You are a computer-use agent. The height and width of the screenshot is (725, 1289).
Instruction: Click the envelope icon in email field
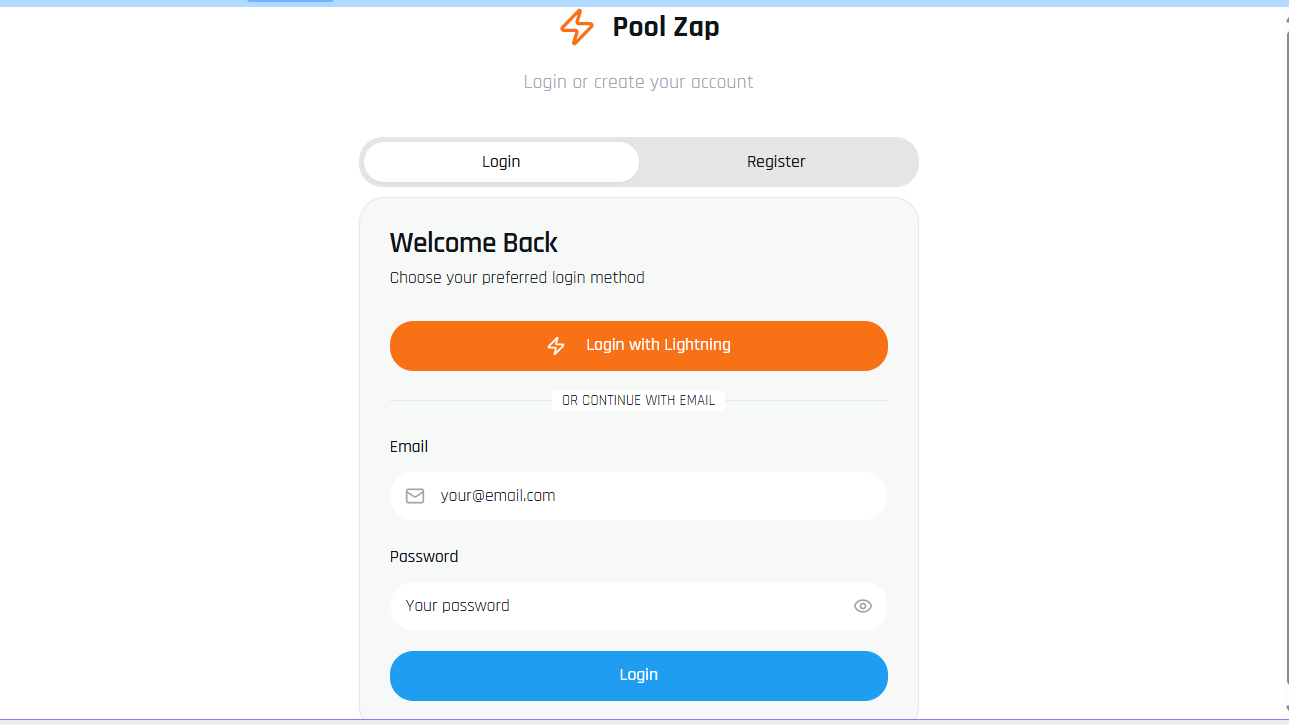(x=415, y=496)
